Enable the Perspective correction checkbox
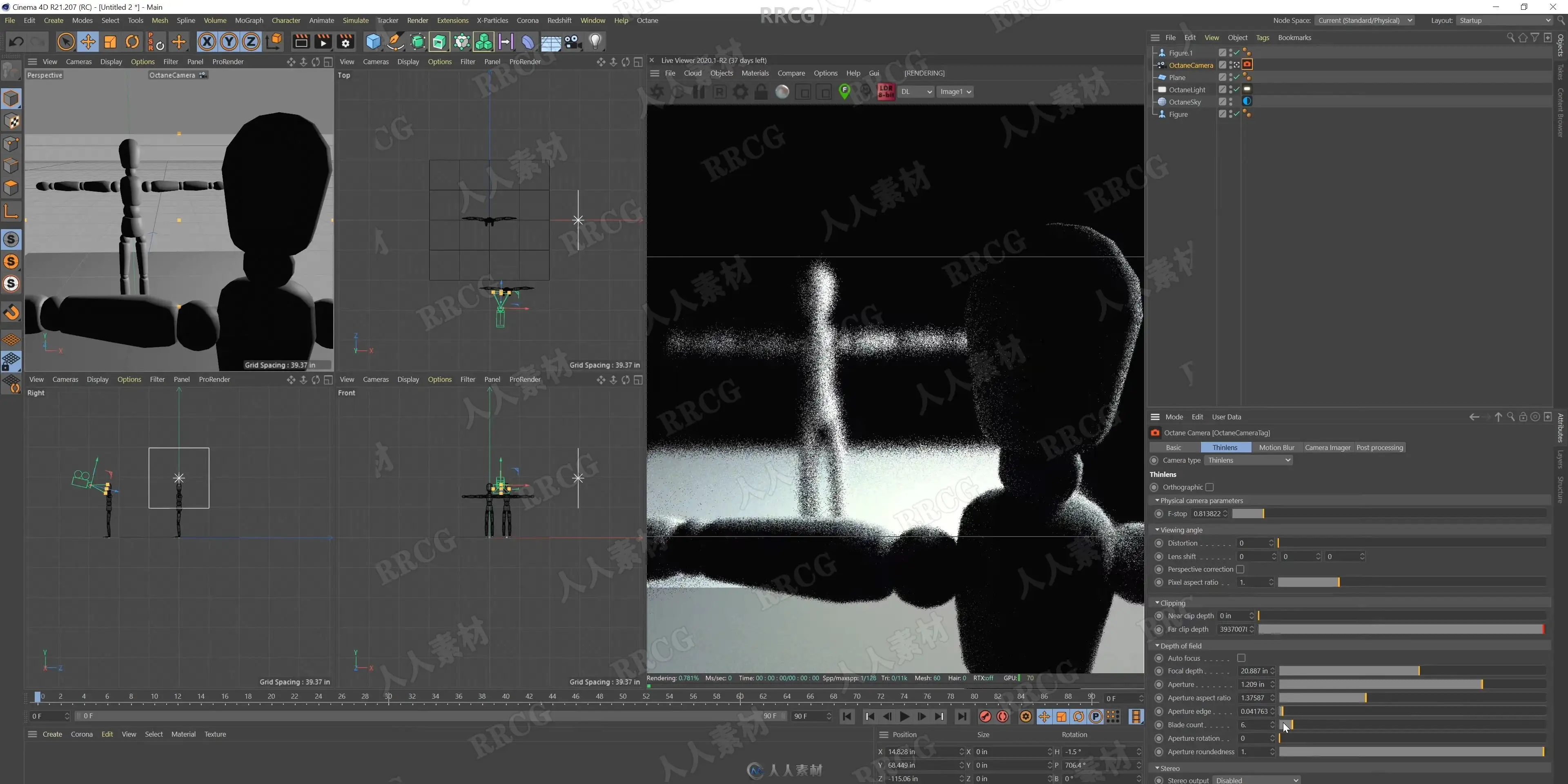The image size is (1568, 784). 1240,569
